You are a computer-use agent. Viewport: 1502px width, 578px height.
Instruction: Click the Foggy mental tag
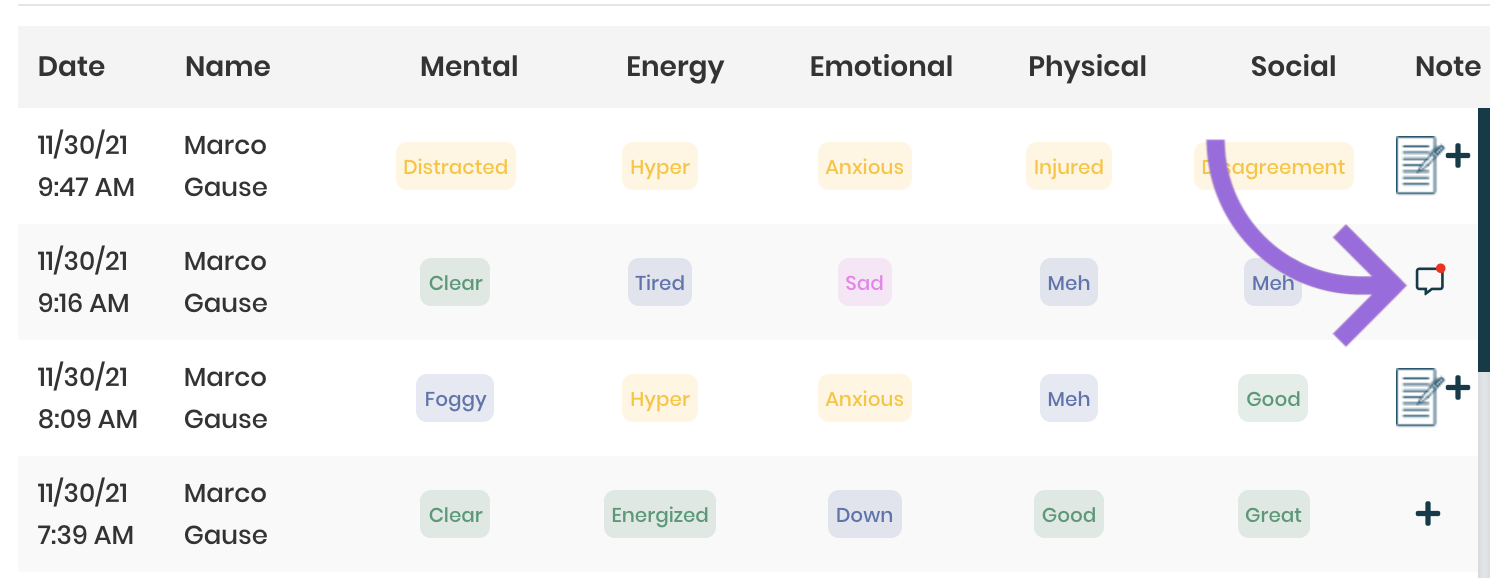[455, 399]
